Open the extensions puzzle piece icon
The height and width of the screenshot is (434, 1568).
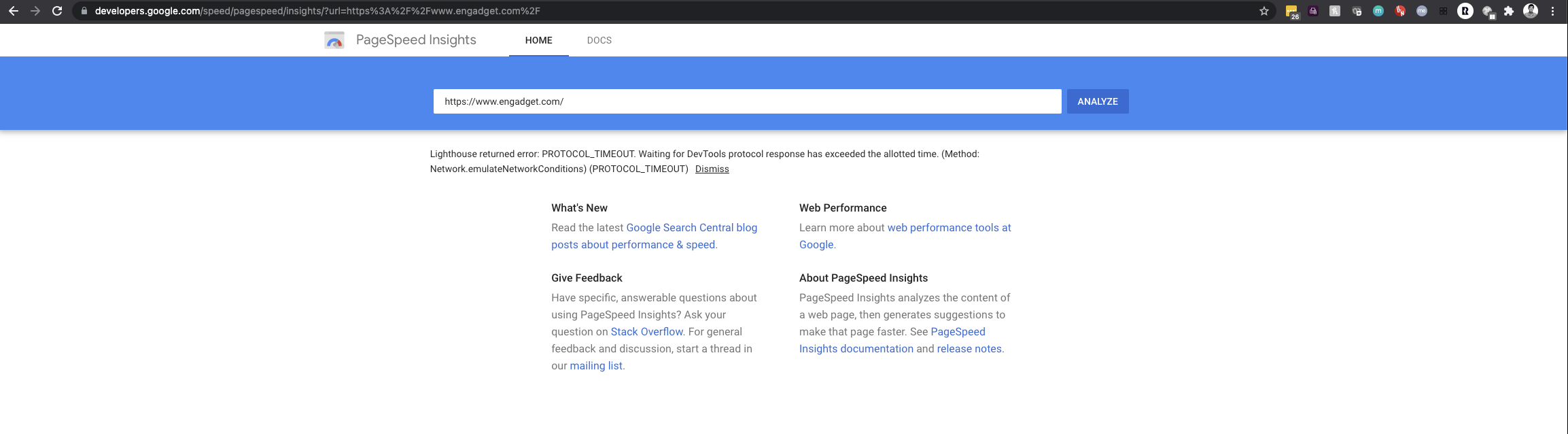[x=1510, y=11]
